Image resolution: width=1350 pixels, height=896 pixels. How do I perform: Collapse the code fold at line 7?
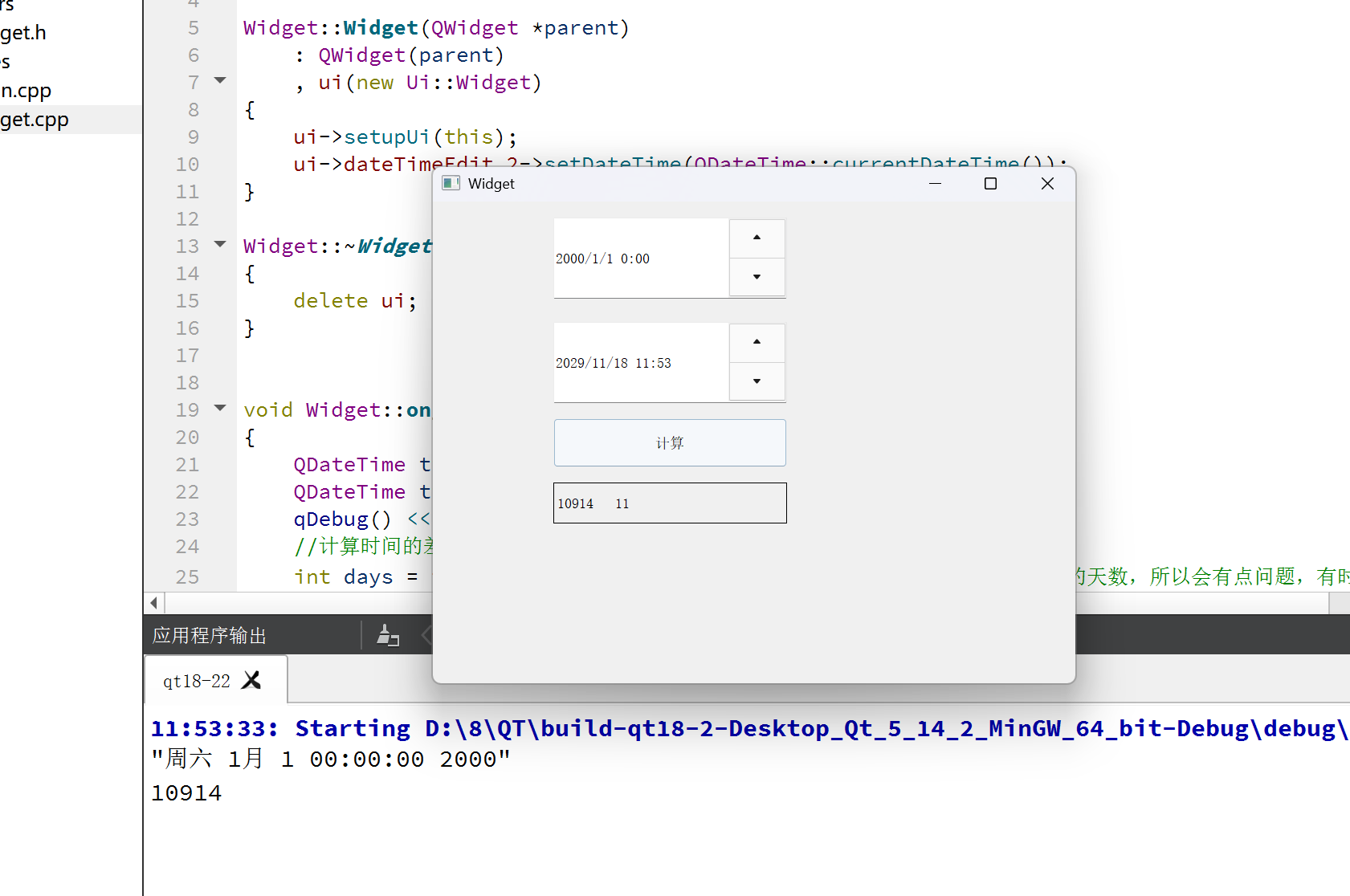tap(220, 81)
